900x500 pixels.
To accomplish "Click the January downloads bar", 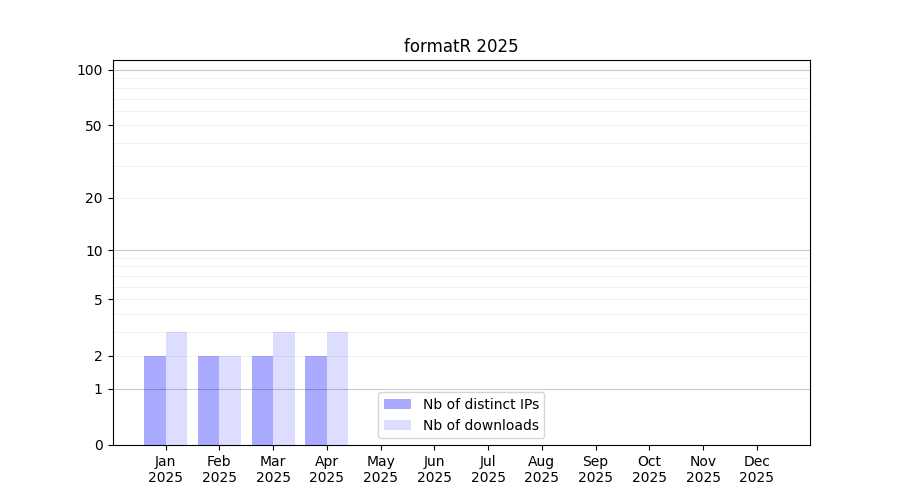I will 176,388.
